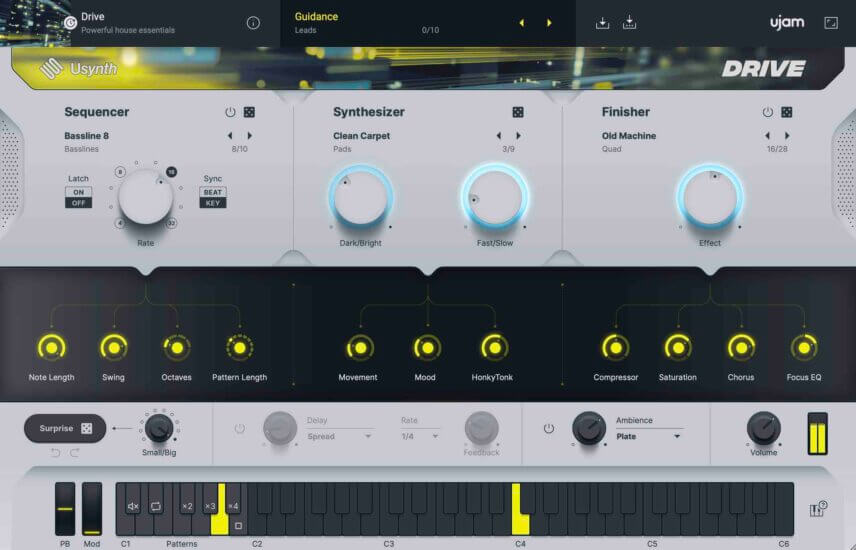The width and height of the screenshot is (856, 550).
Task: Click the Small/Big knob
Action: click(159, 428)
